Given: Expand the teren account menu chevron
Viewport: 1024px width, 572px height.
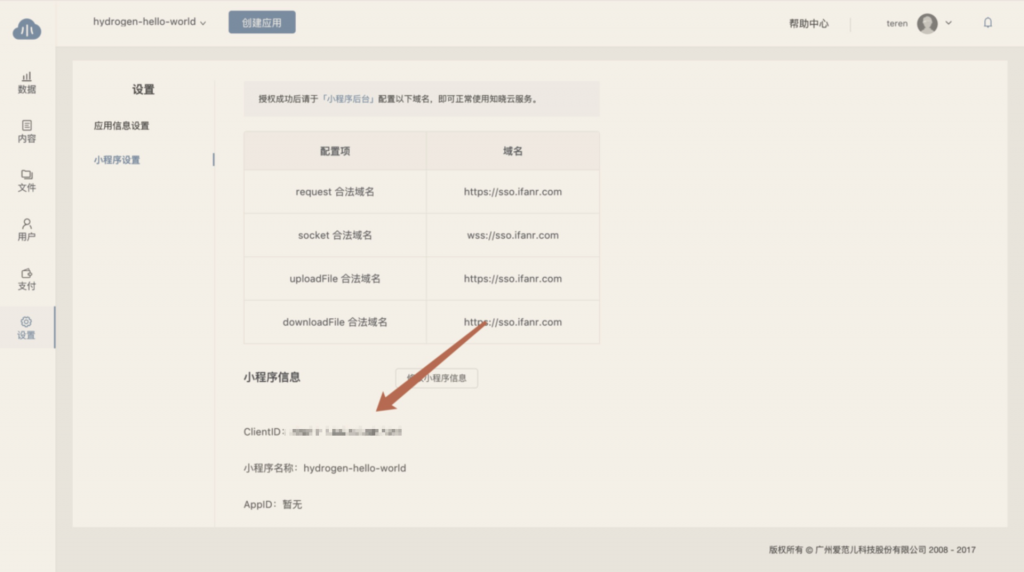Looking at the screenshot, I should [949, 23].
